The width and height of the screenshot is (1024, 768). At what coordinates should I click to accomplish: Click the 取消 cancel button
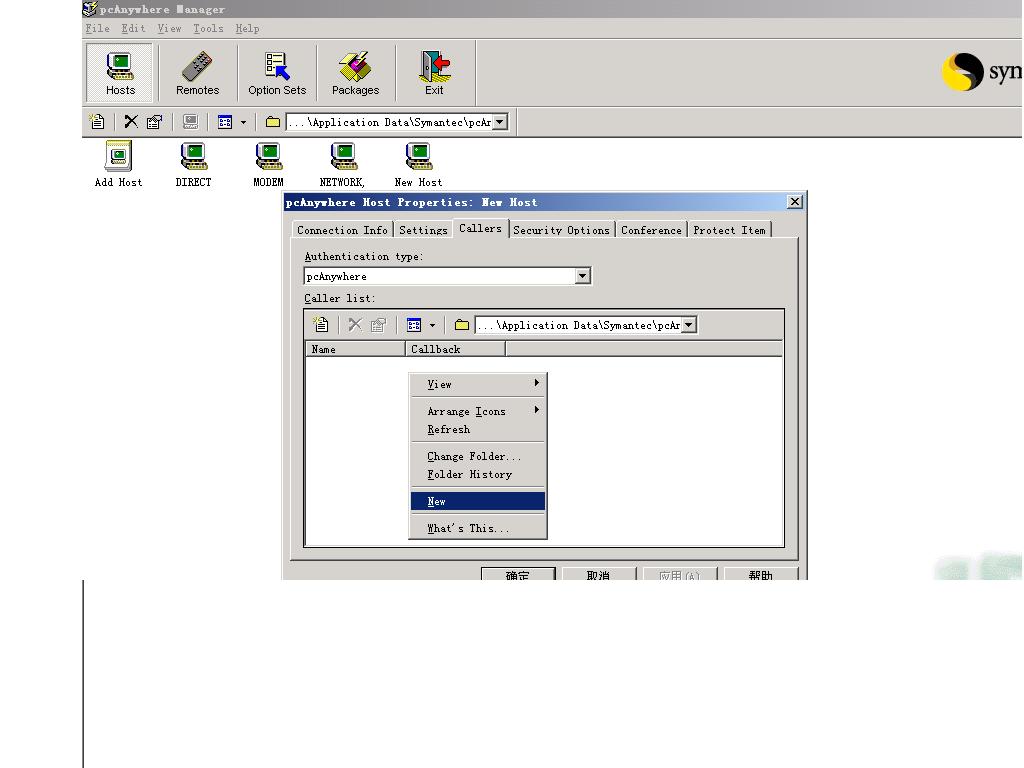click(x=599, y=574)
